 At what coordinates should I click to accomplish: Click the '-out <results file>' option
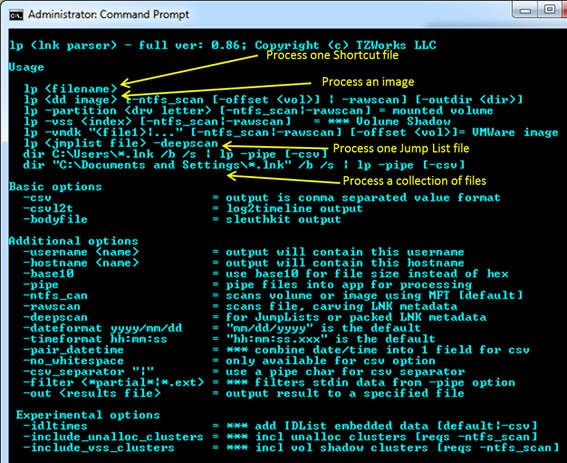coord(92,394)
